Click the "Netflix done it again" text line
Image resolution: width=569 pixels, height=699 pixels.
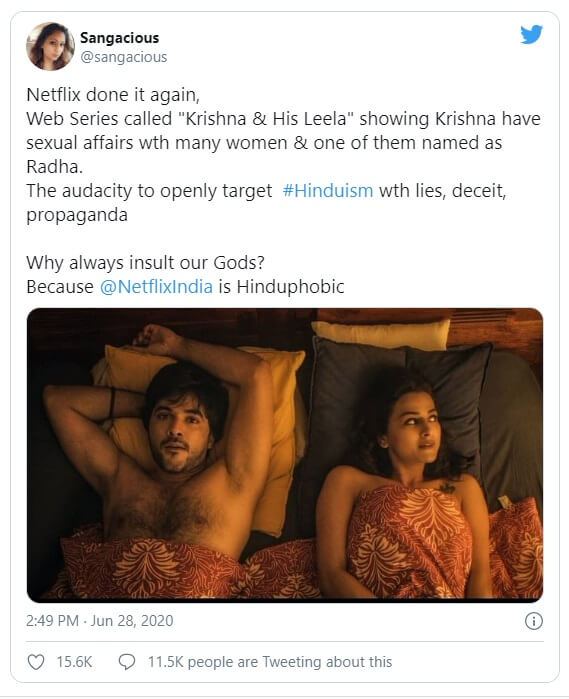coord(113,95)
